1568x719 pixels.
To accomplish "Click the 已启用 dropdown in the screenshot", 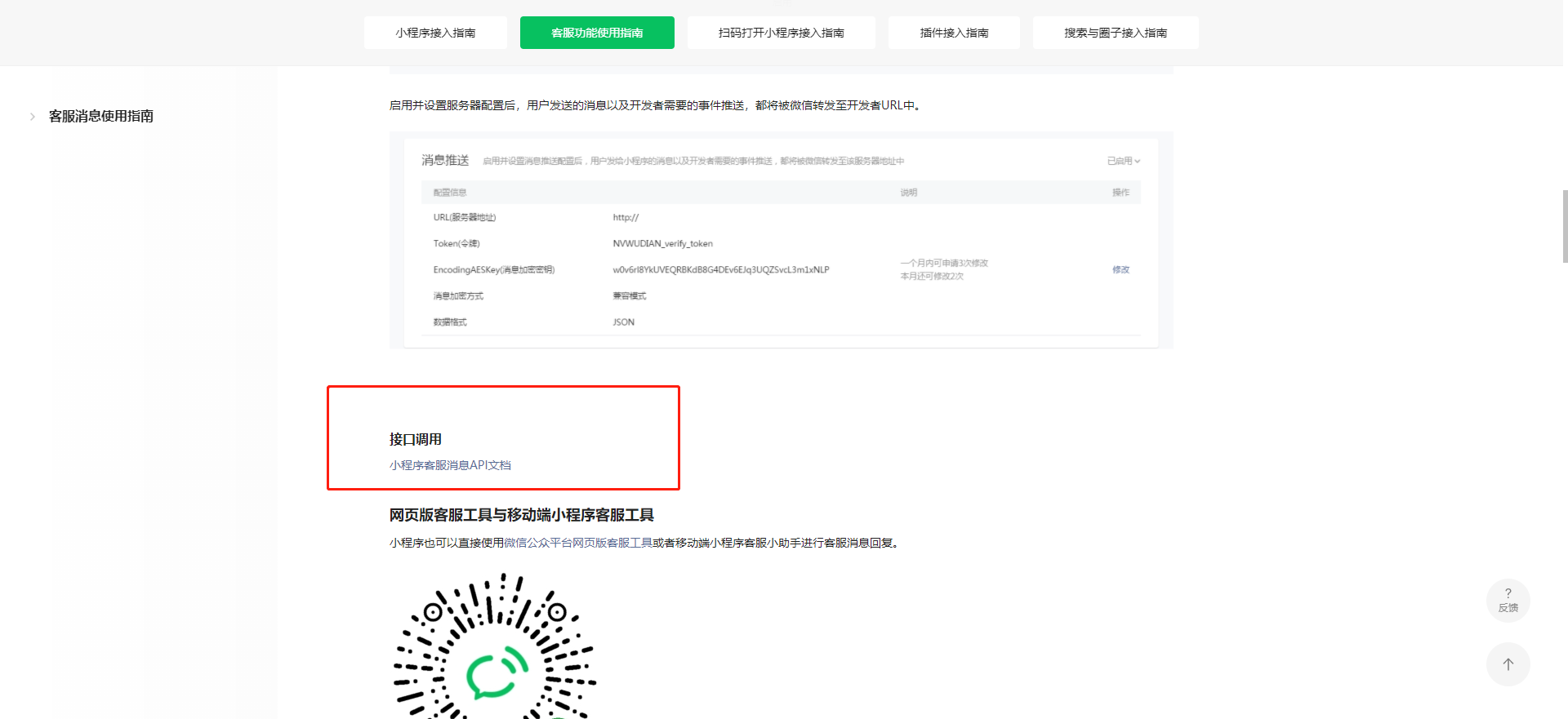I will [1124, 161].
